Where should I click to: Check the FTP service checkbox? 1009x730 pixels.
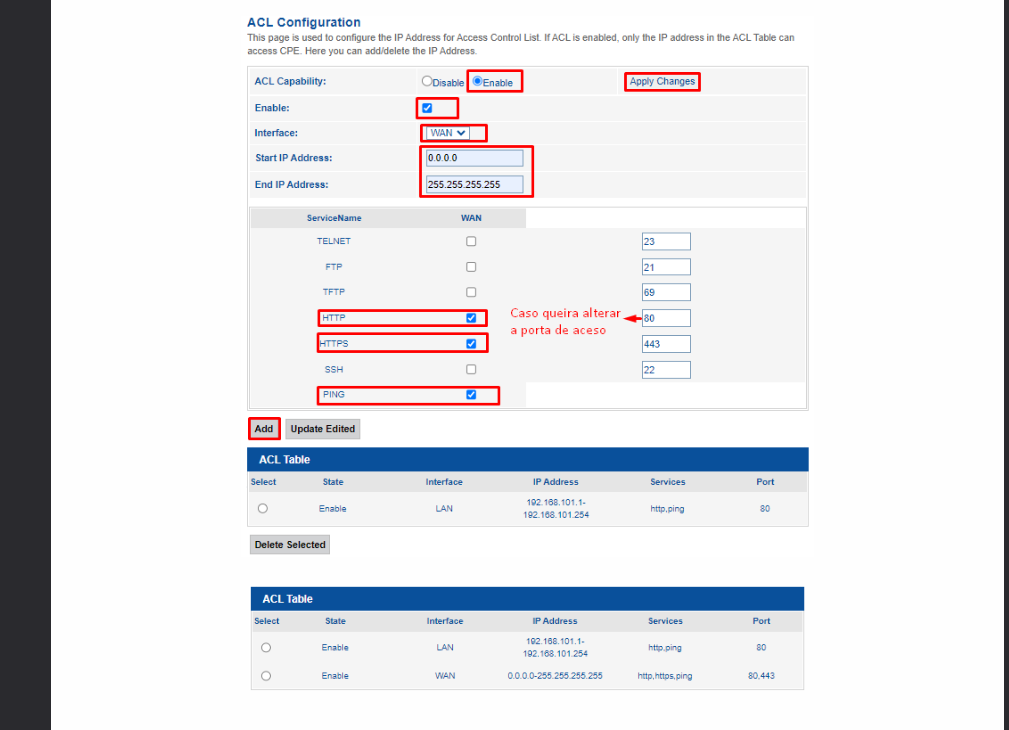pos(471,267)
